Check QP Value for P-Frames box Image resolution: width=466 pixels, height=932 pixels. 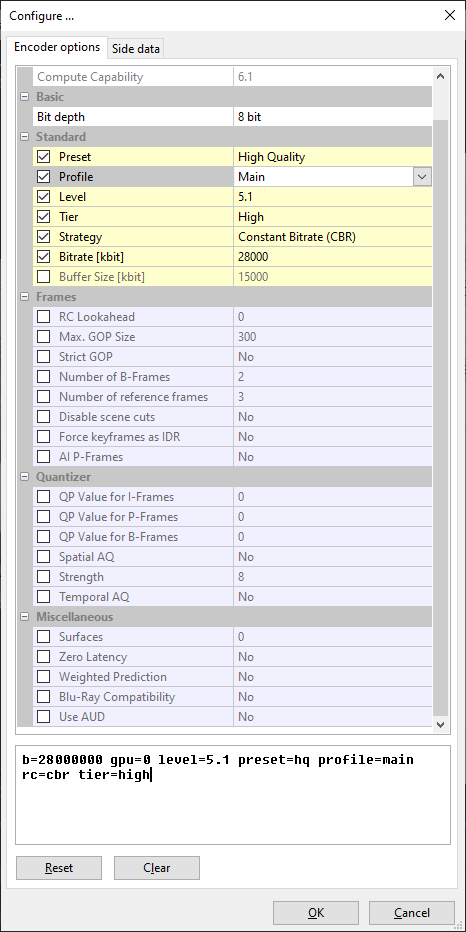coord(43,517)
